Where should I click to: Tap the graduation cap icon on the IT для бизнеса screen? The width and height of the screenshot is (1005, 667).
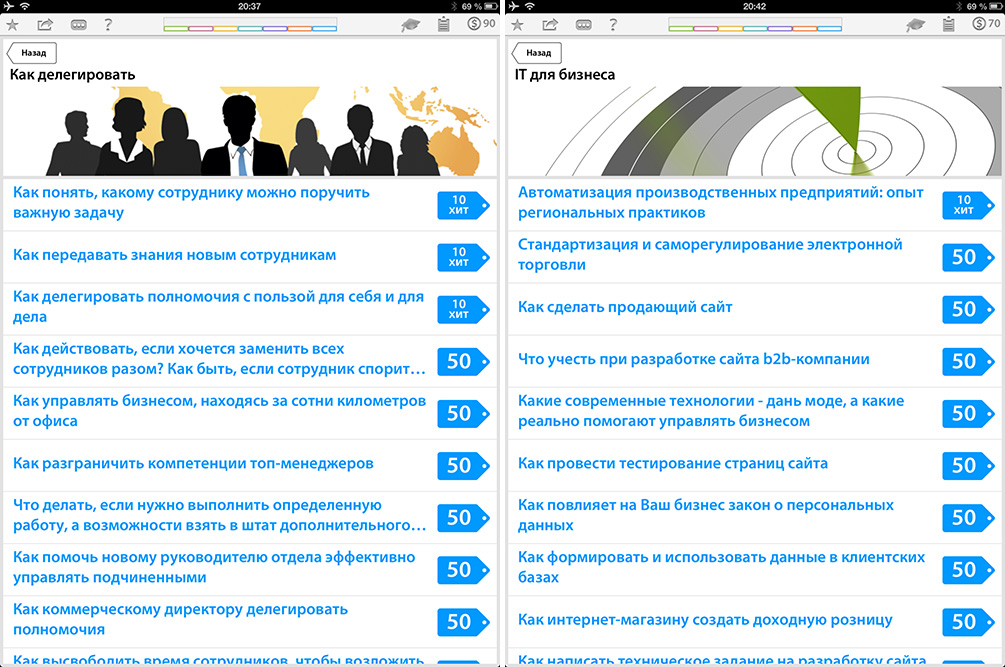(915, 25)
